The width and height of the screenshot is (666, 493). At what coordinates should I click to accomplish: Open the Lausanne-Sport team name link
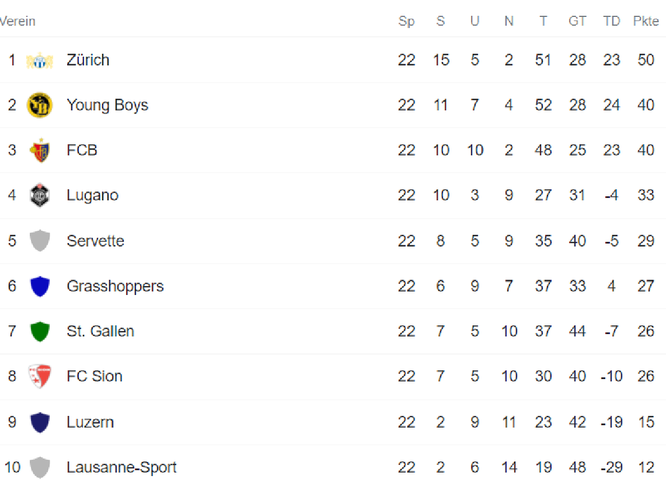pyautogui.click(x=121, y=467)
